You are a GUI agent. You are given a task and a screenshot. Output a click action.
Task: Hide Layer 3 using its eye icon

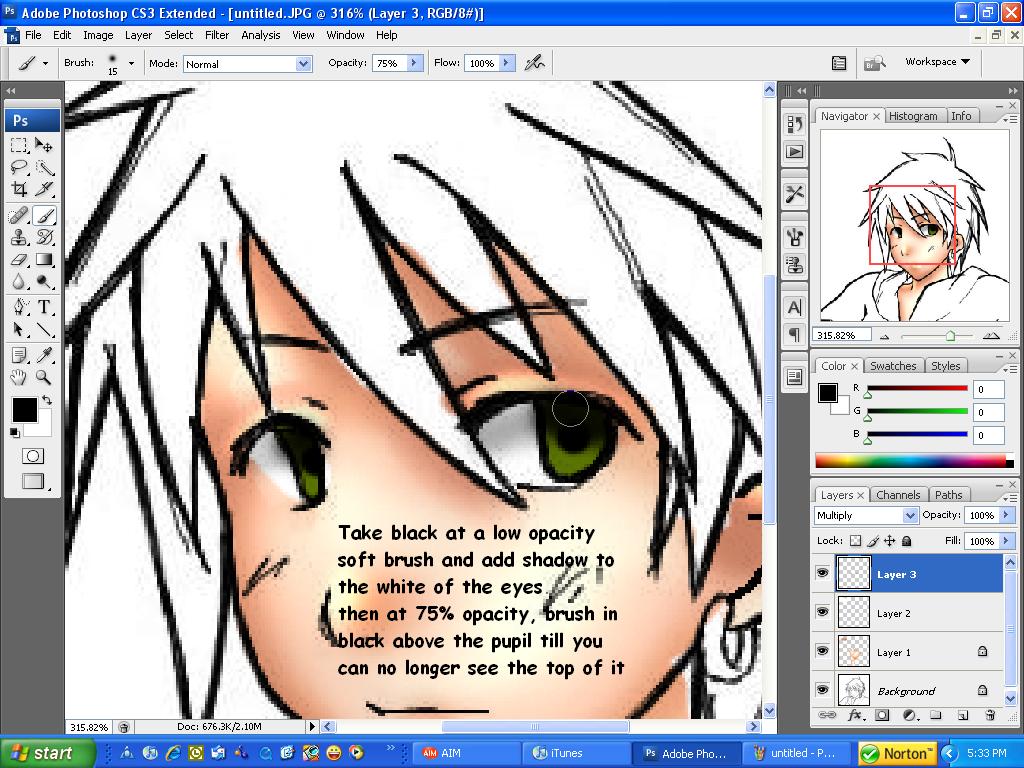[x=822, y=574]
